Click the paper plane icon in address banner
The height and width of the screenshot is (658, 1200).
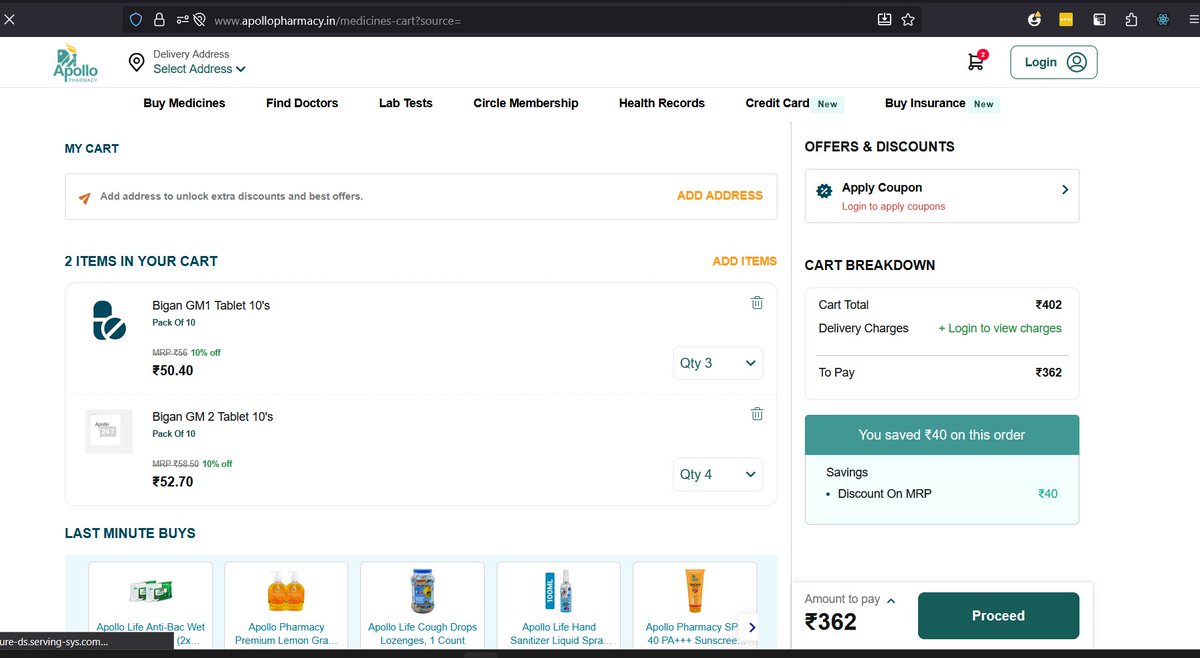pyautogui.click(x=85, y=197)
